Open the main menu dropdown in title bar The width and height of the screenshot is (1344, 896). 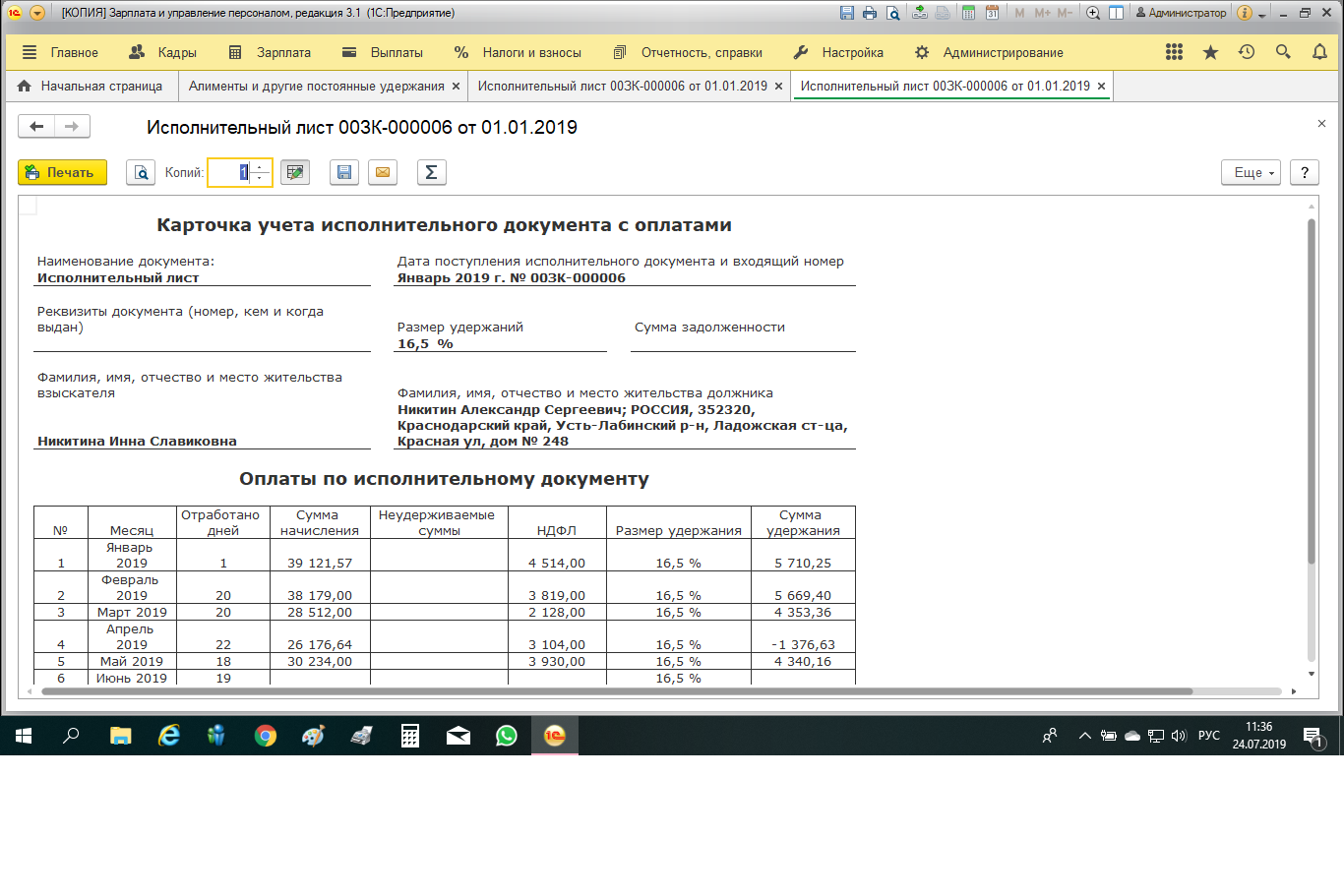pyautogui.click(x=37, y=13)
